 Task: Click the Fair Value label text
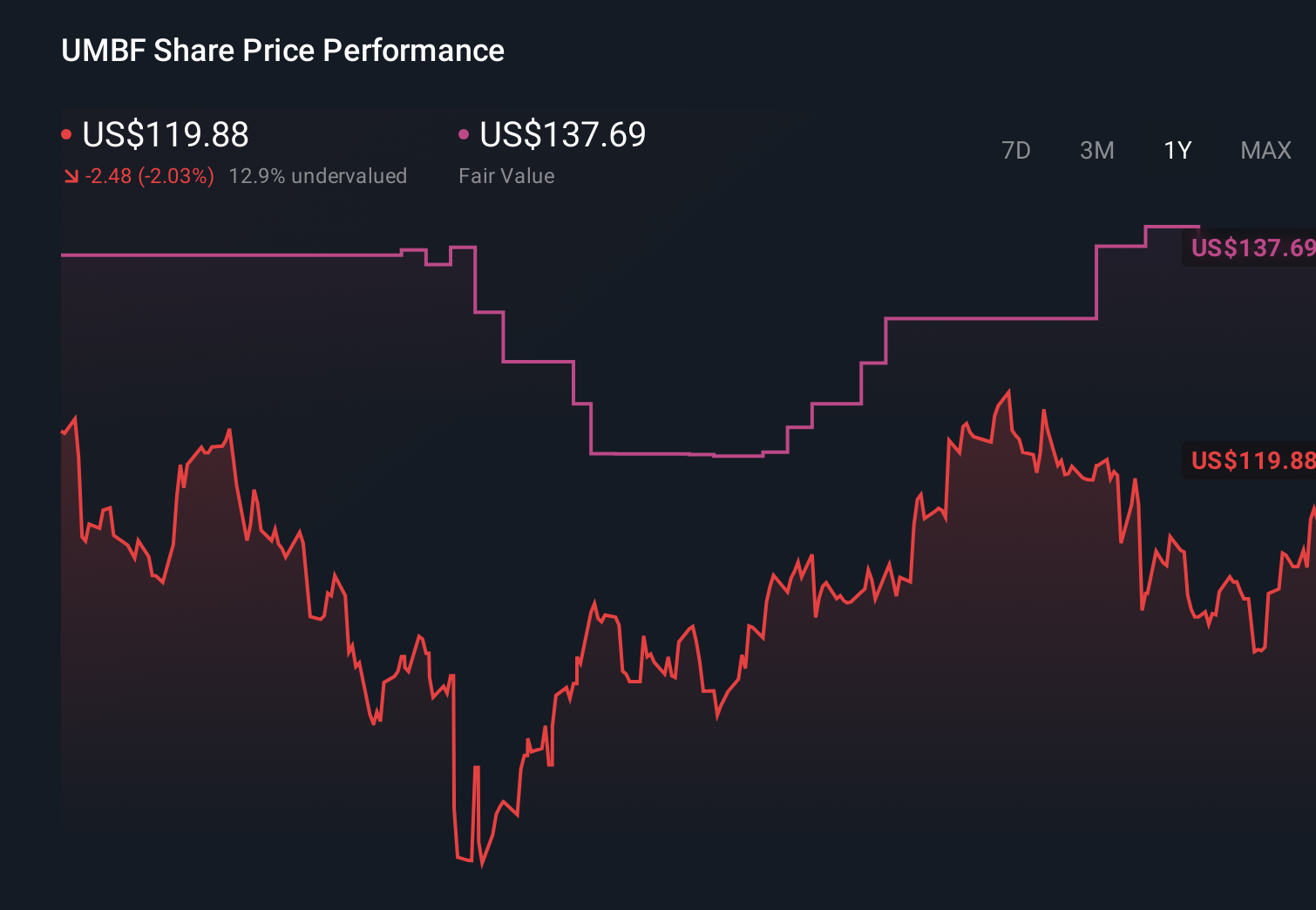click(507, 175)
